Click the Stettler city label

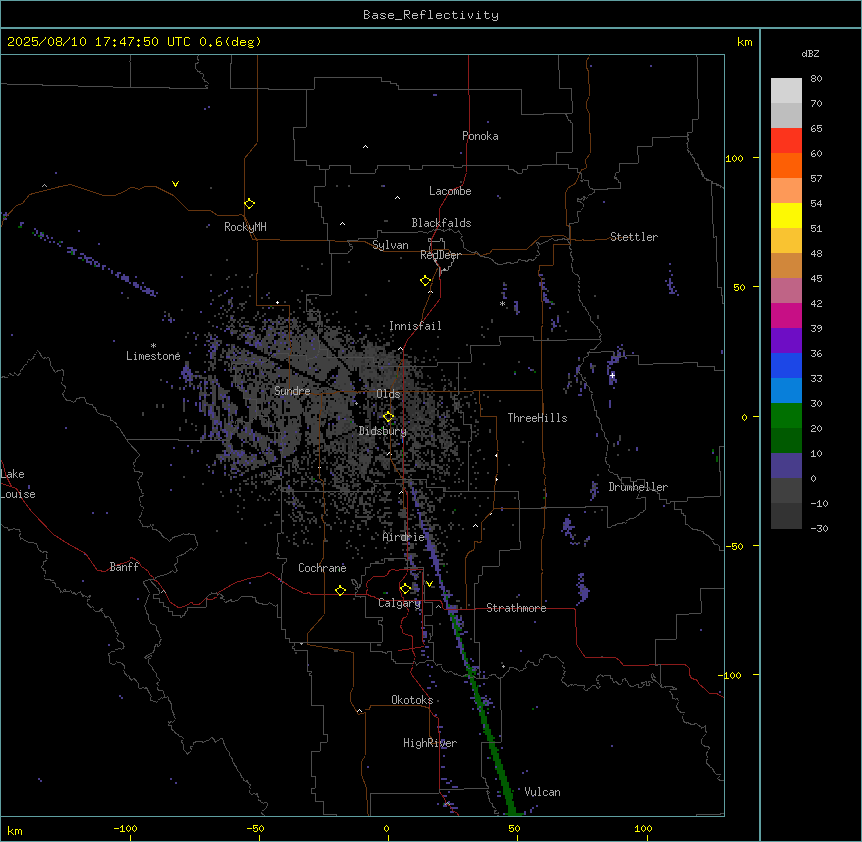point(634,237)
